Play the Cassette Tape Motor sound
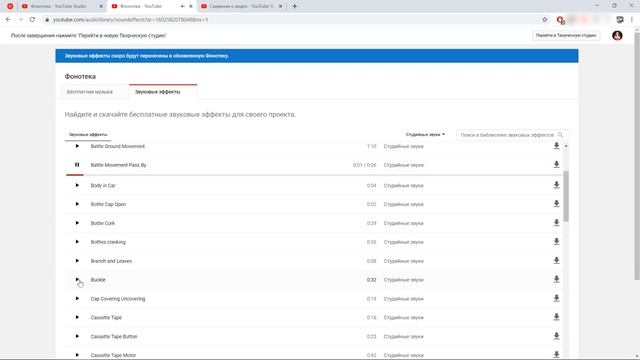Screen dimensions: 640x360 click(x=77, y=355)
